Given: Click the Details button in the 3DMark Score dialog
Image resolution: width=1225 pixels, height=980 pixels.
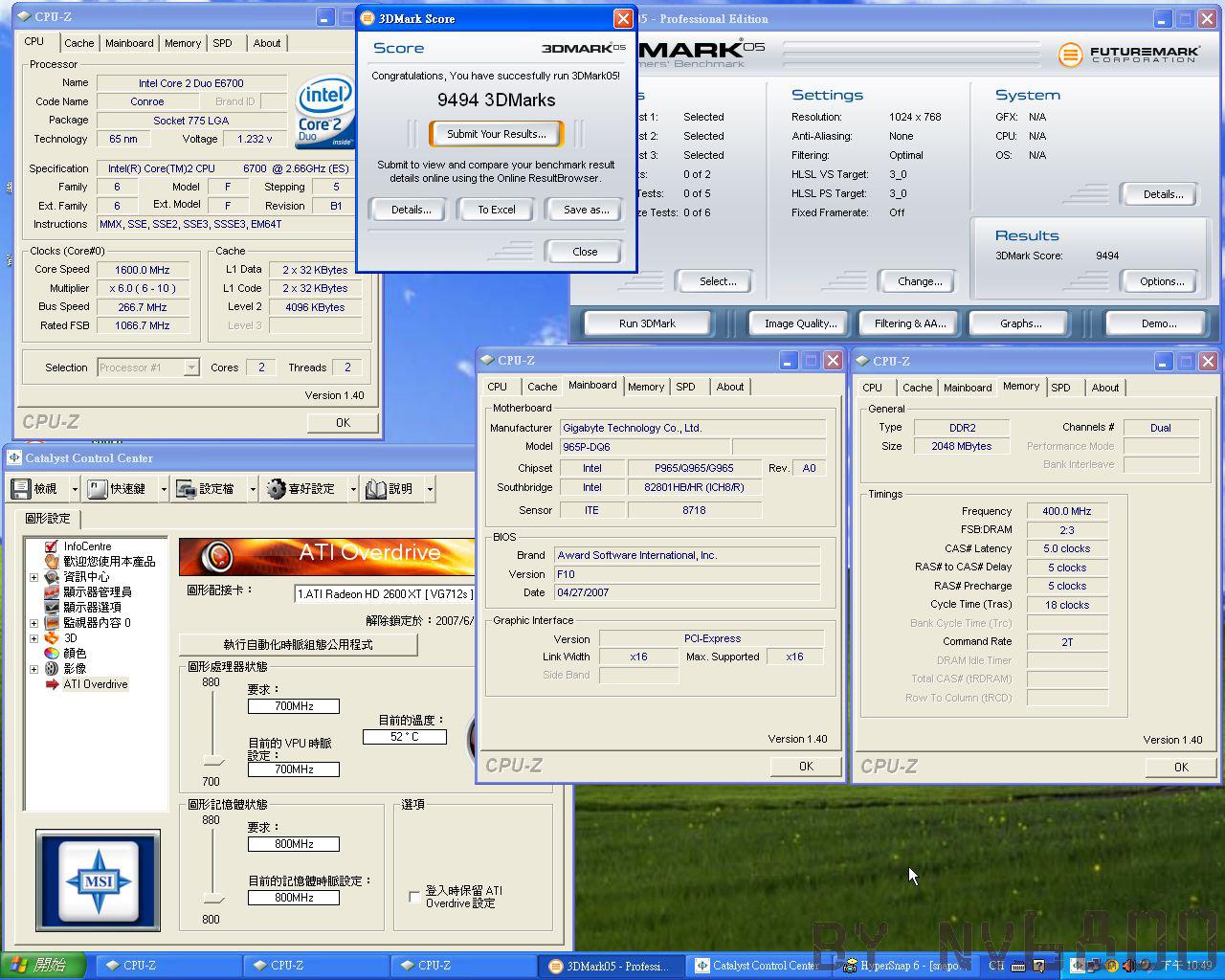Looking at the screenshot, I should (411, 210).
